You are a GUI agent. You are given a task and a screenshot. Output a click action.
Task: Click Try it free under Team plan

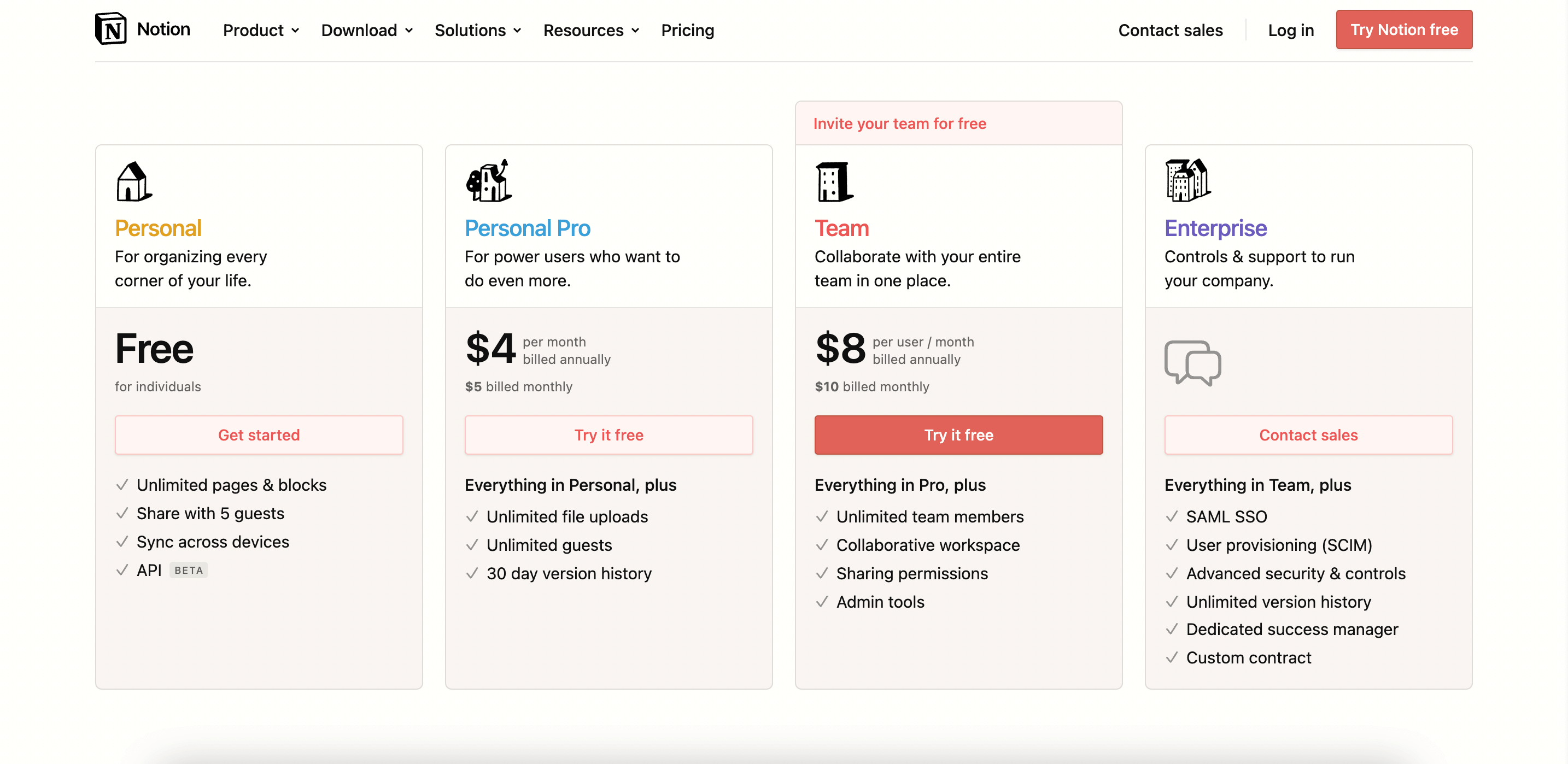(958, 435)
